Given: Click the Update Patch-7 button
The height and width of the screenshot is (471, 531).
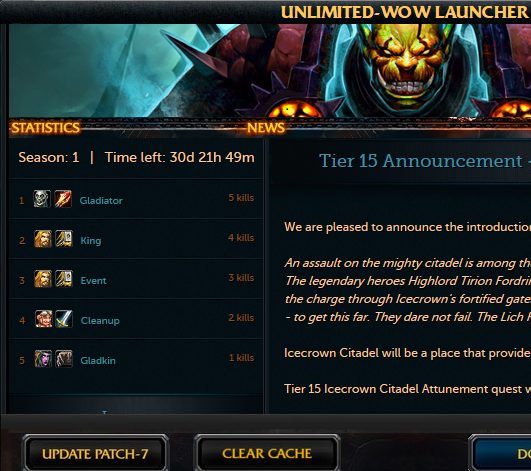Looking at the screenshot, I should (x=95, y=454).
